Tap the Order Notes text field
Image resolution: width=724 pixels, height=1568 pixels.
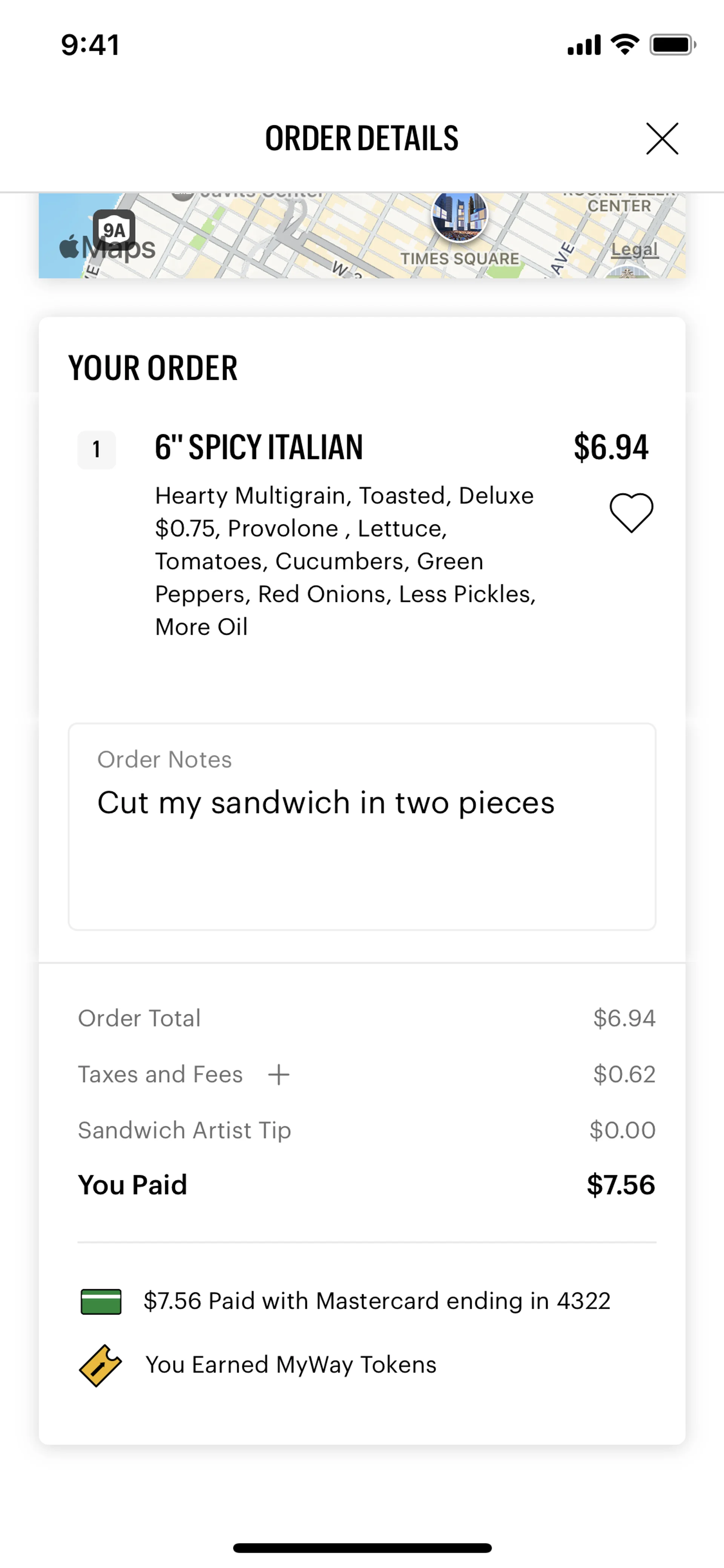click(361, 826)
